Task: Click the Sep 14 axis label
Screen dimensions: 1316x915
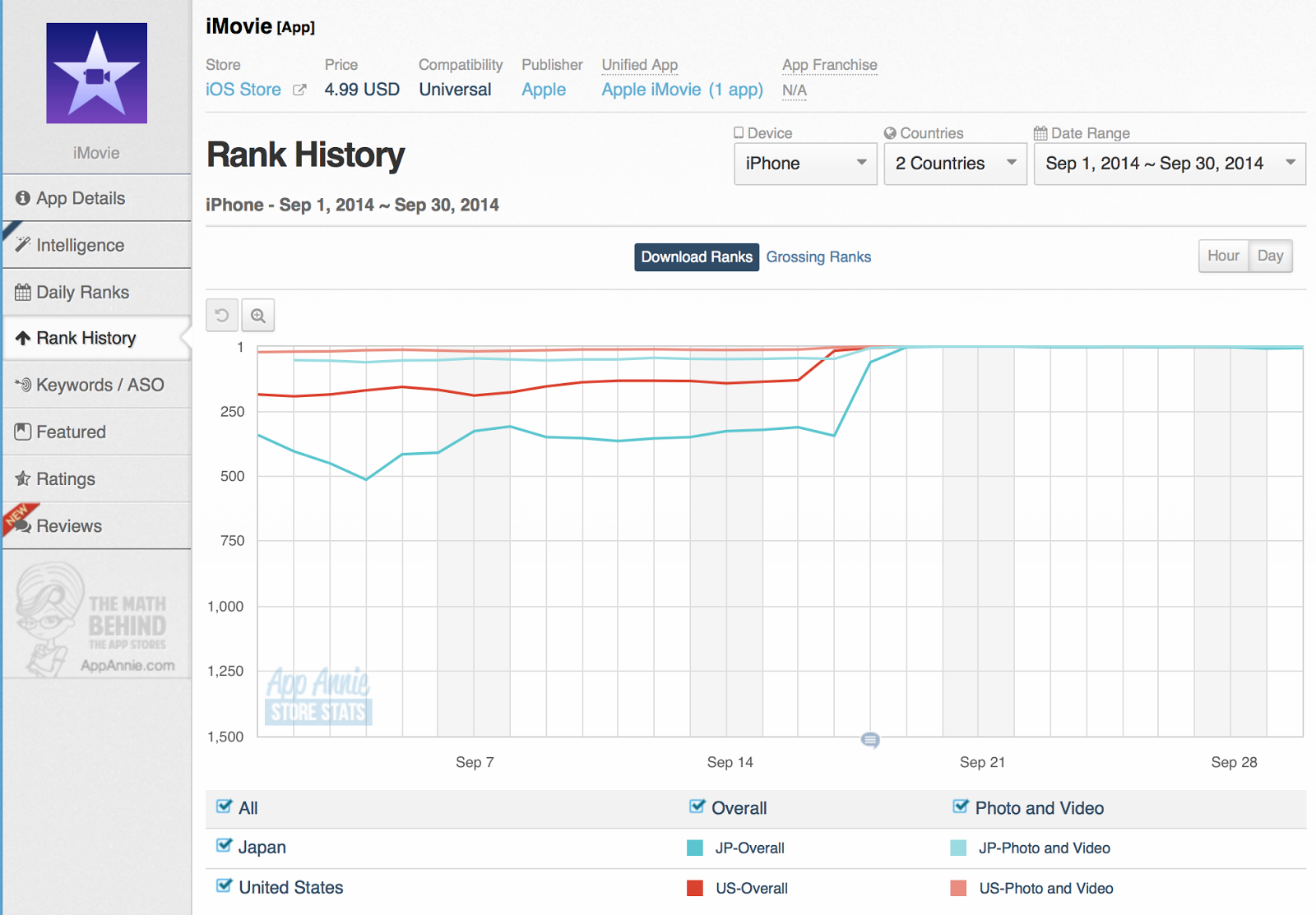Action: point(730,762)
